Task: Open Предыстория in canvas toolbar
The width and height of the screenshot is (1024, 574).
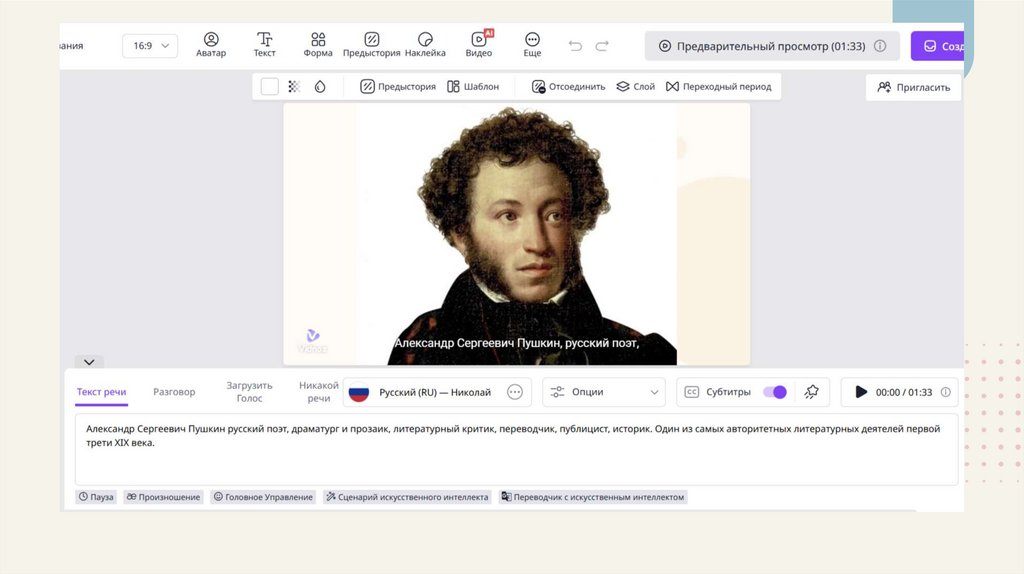Action: (398, 86)
